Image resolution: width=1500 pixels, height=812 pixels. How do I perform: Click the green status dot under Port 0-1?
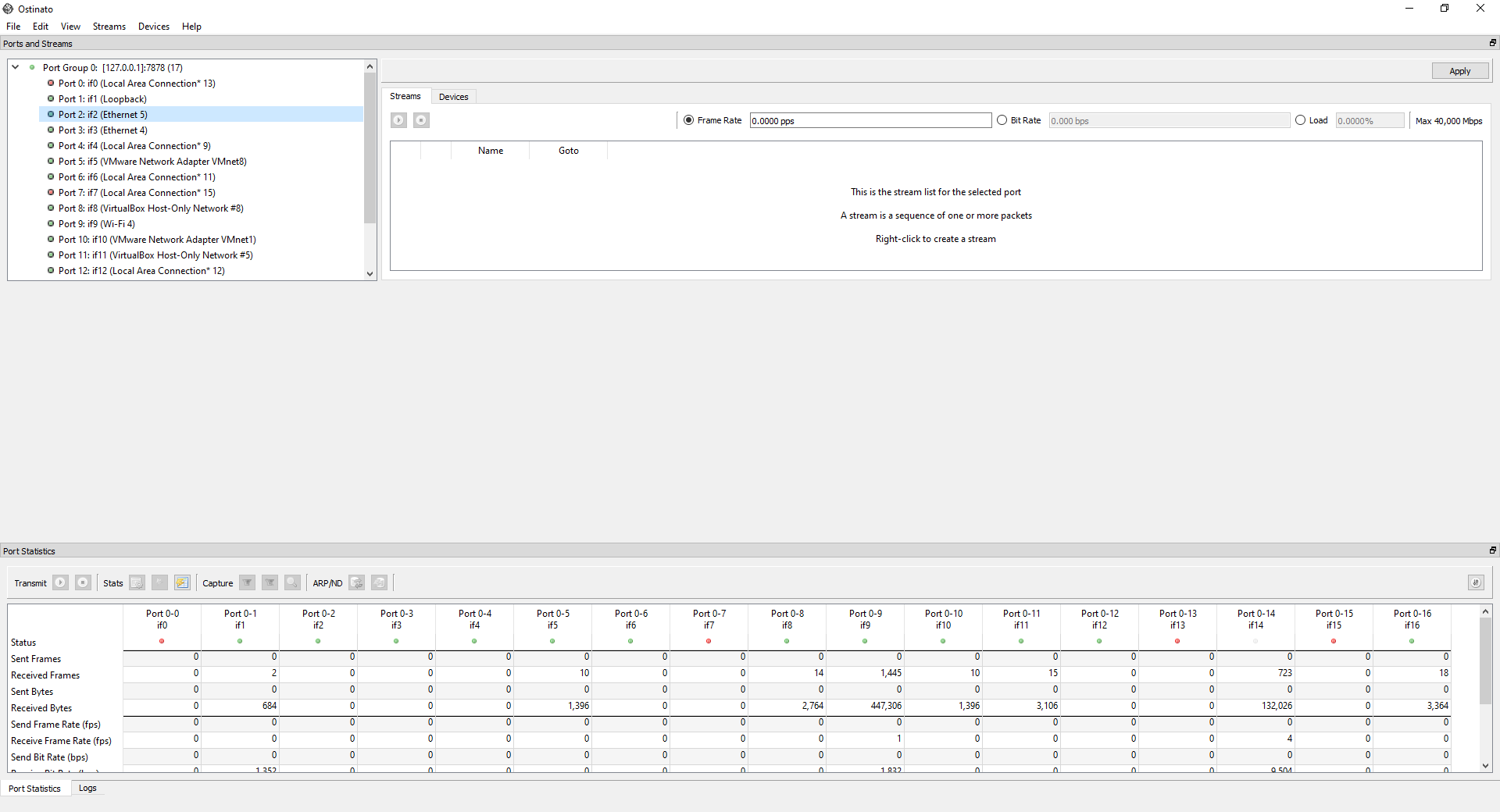(x=240, y=641)
